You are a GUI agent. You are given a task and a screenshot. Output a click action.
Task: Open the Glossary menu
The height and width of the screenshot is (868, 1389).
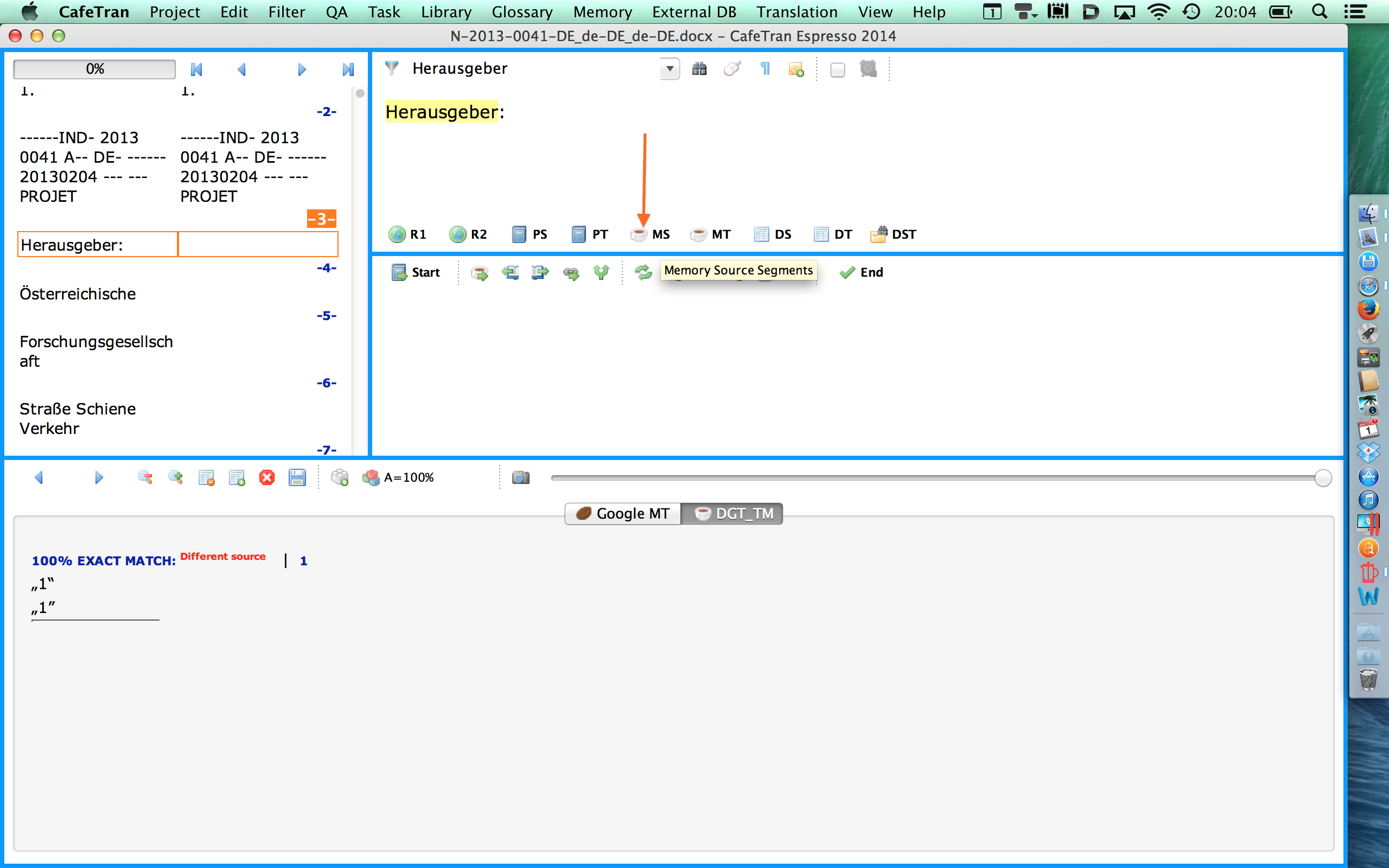pos(521,11)
